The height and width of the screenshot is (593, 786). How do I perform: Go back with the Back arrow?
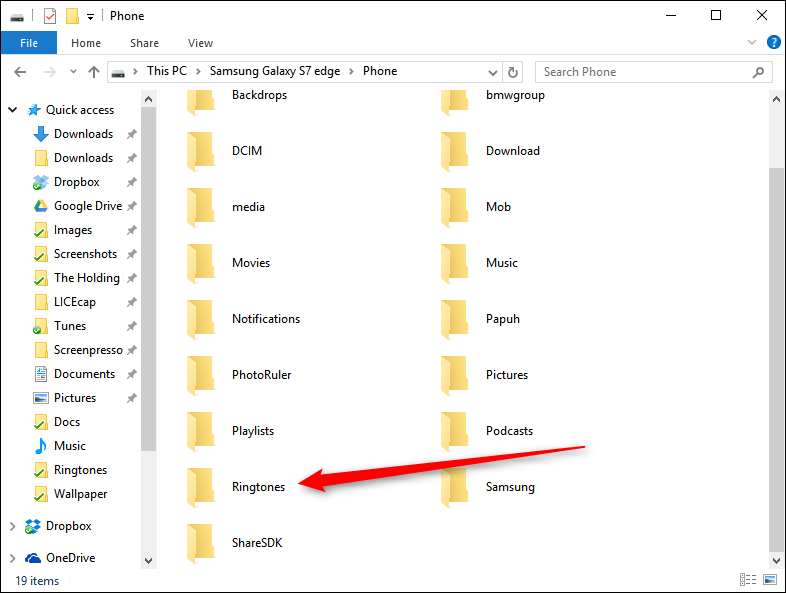click(20, 72)
